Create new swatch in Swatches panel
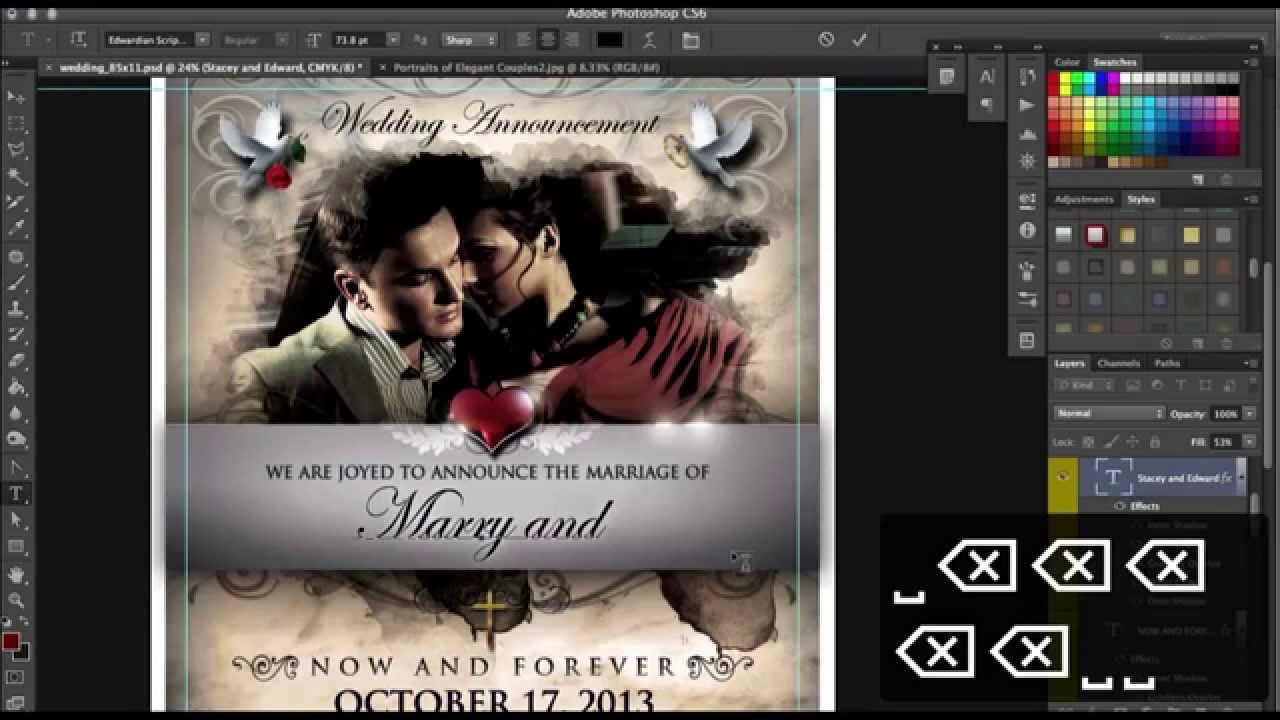The image size is (1280, 720). [1198, 179]
